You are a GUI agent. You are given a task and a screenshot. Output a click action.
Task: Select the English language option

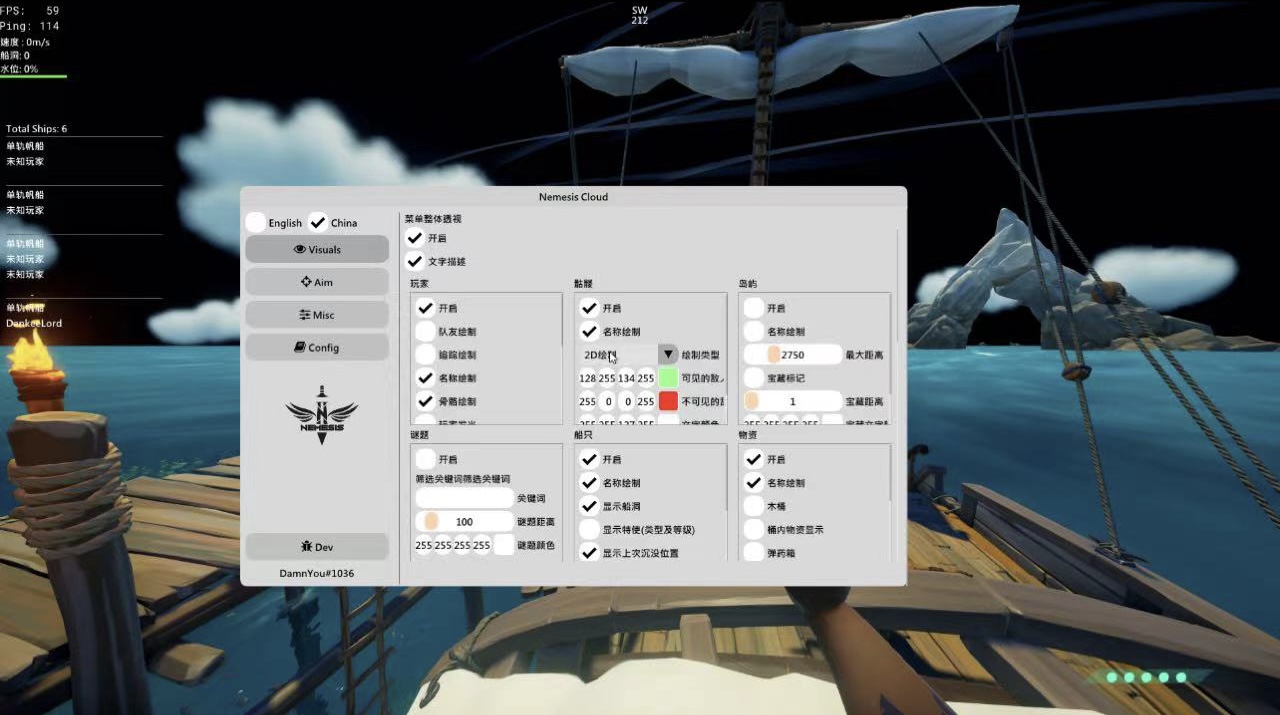point(257,222)
